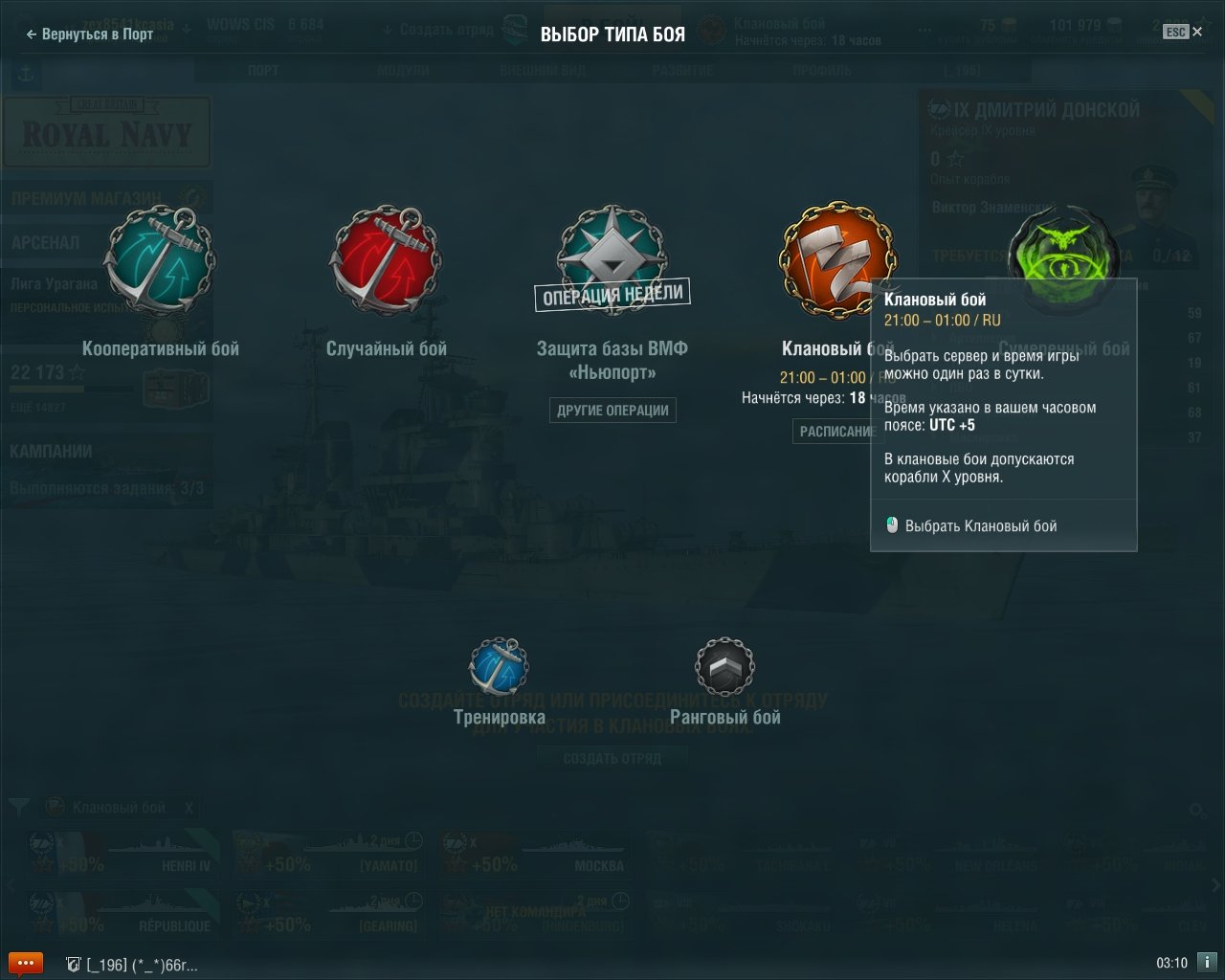
Task: Choose the Ranked battle chevron icon
Action: coord(724,666)
